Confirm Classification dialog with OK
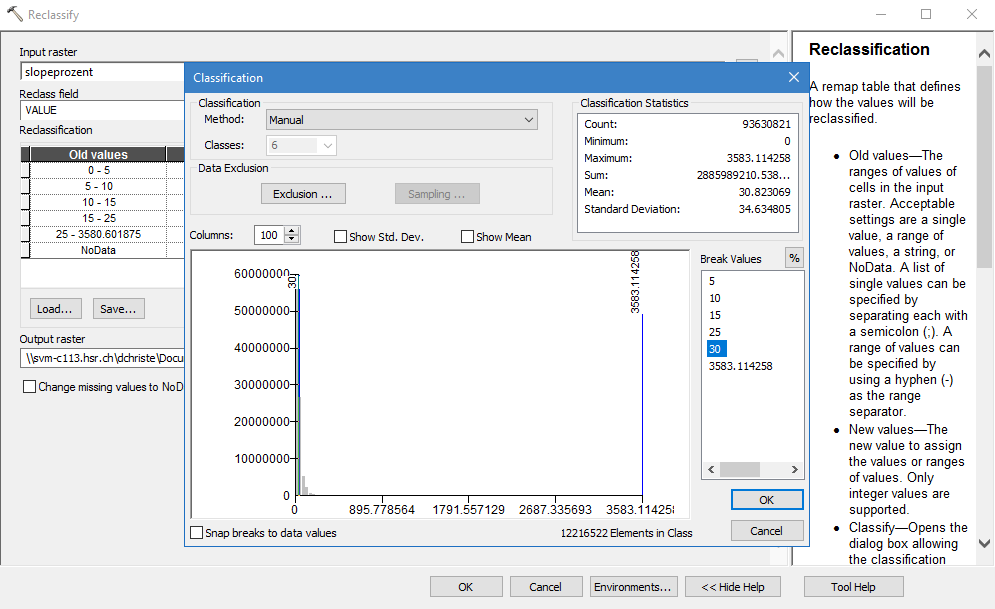The image size is (995, 609). (x=766, y=500)
